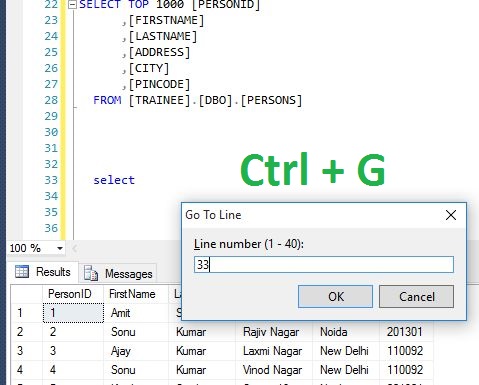The image size is (479, 385).
Task: Select the FirstName column header
Action: coord(136,294)
